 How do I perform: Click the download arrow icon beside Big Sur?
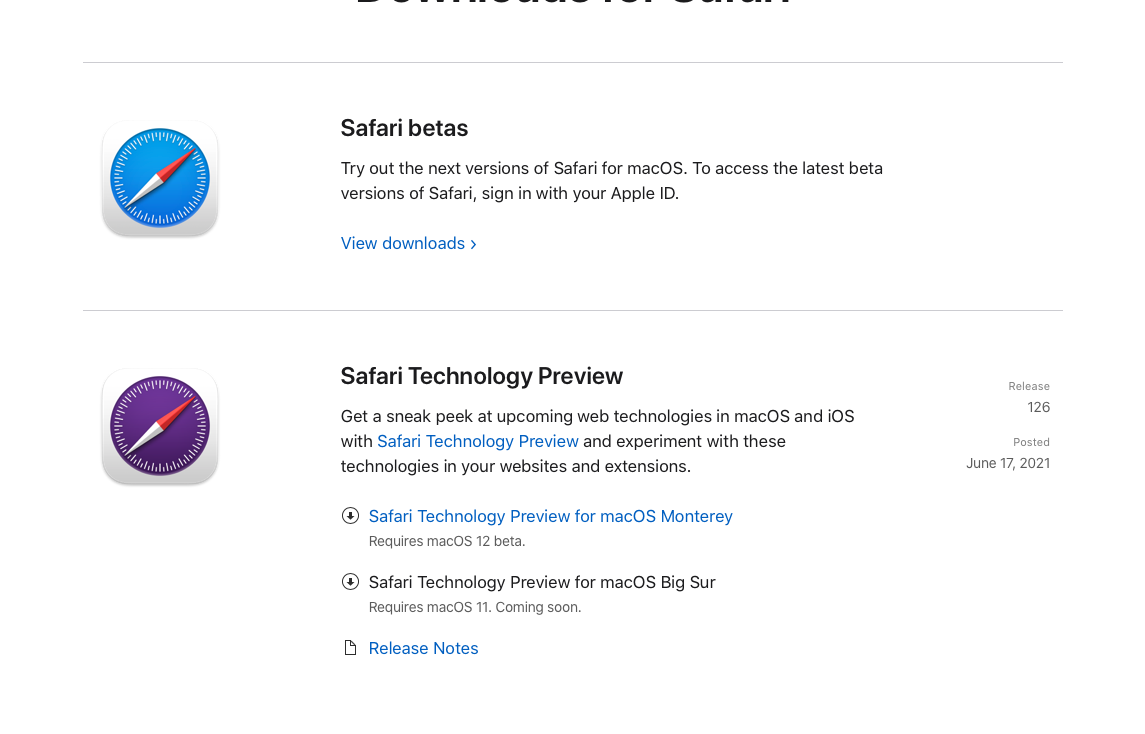pyautogui.click(x=350, y=582)
